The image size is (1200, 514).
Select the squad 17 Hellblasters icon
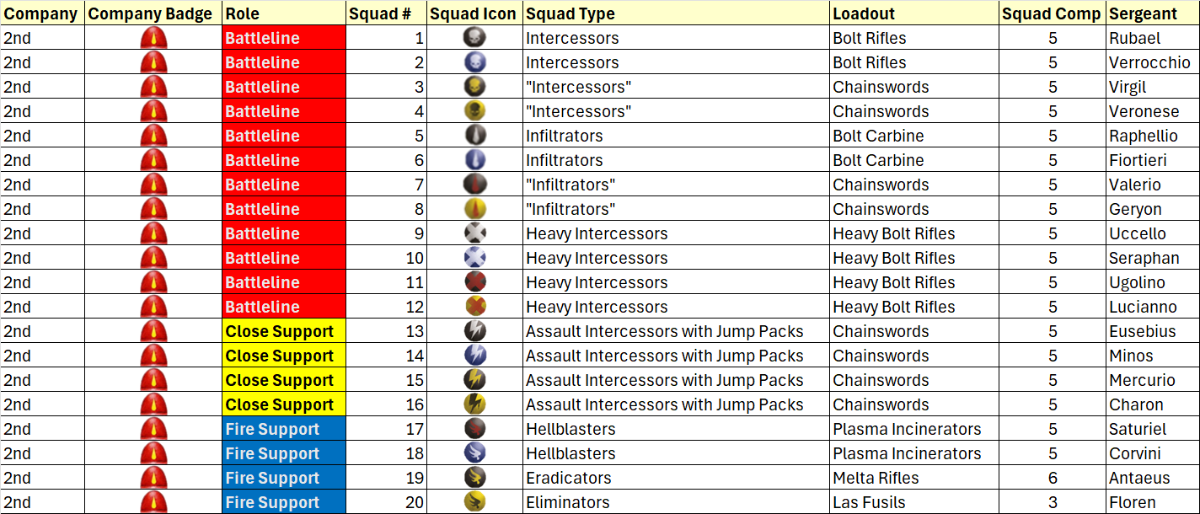click(x=475, y=429)
